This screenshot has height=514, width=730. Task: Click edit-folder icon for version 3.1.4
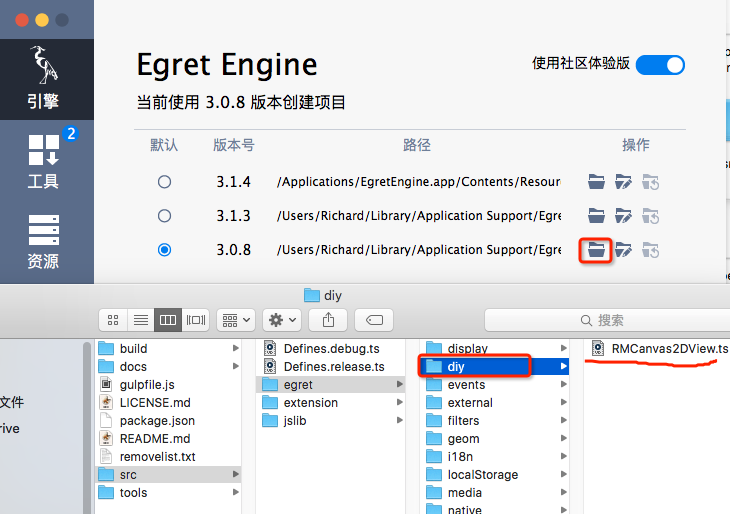tap(623, 182)
